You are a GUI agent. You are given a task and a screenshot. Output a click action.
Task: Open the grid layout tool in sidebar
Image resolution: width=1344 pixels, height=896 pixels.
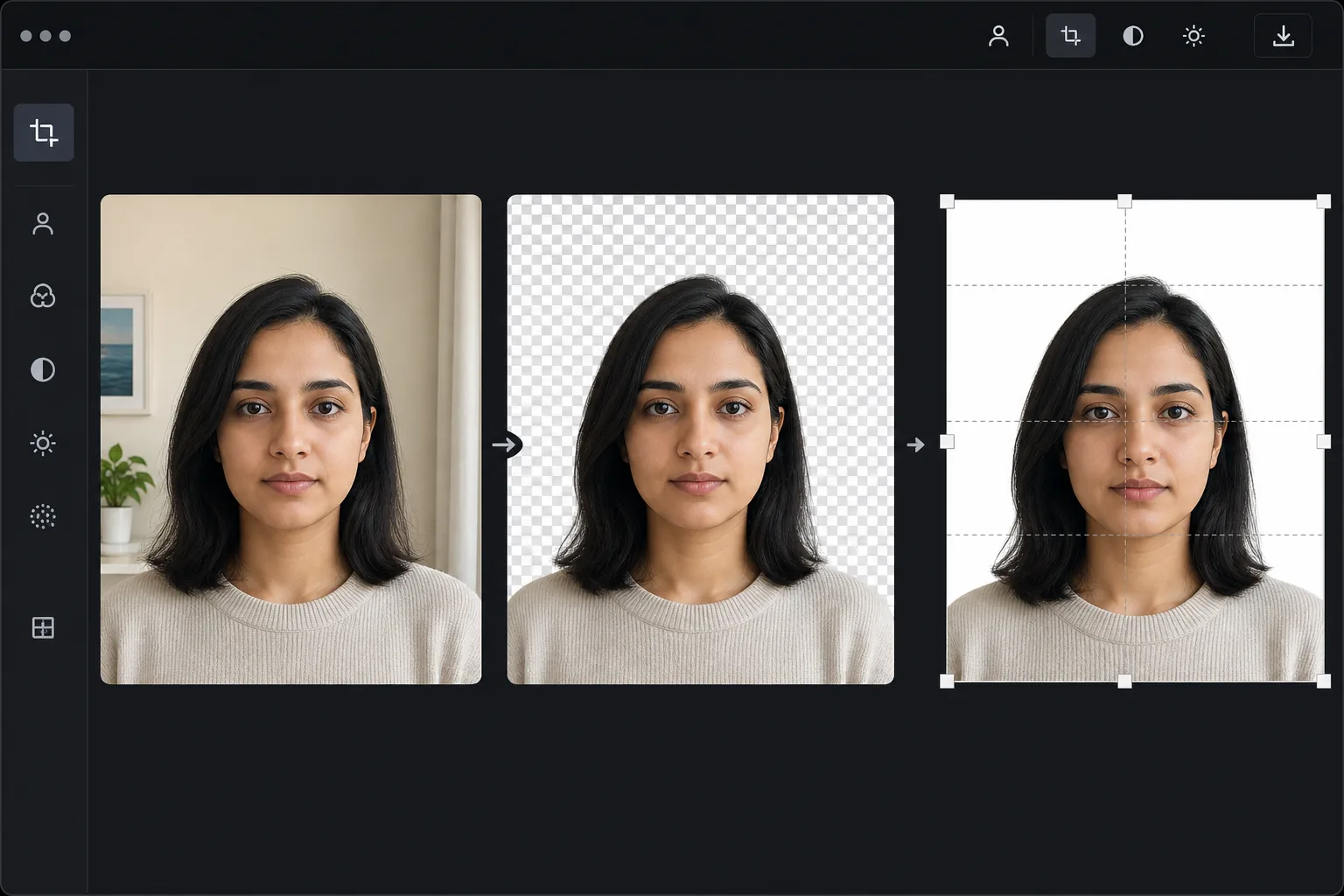coord(43,627)
